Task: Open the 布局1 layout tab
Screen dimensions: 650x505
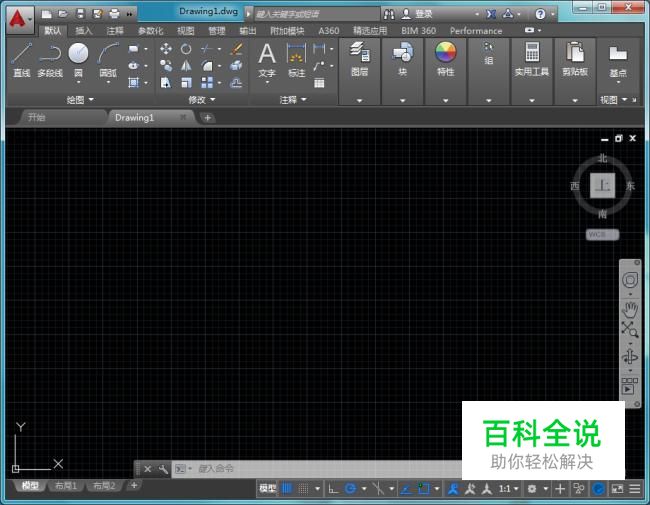Action: click(x=66, y=486)
